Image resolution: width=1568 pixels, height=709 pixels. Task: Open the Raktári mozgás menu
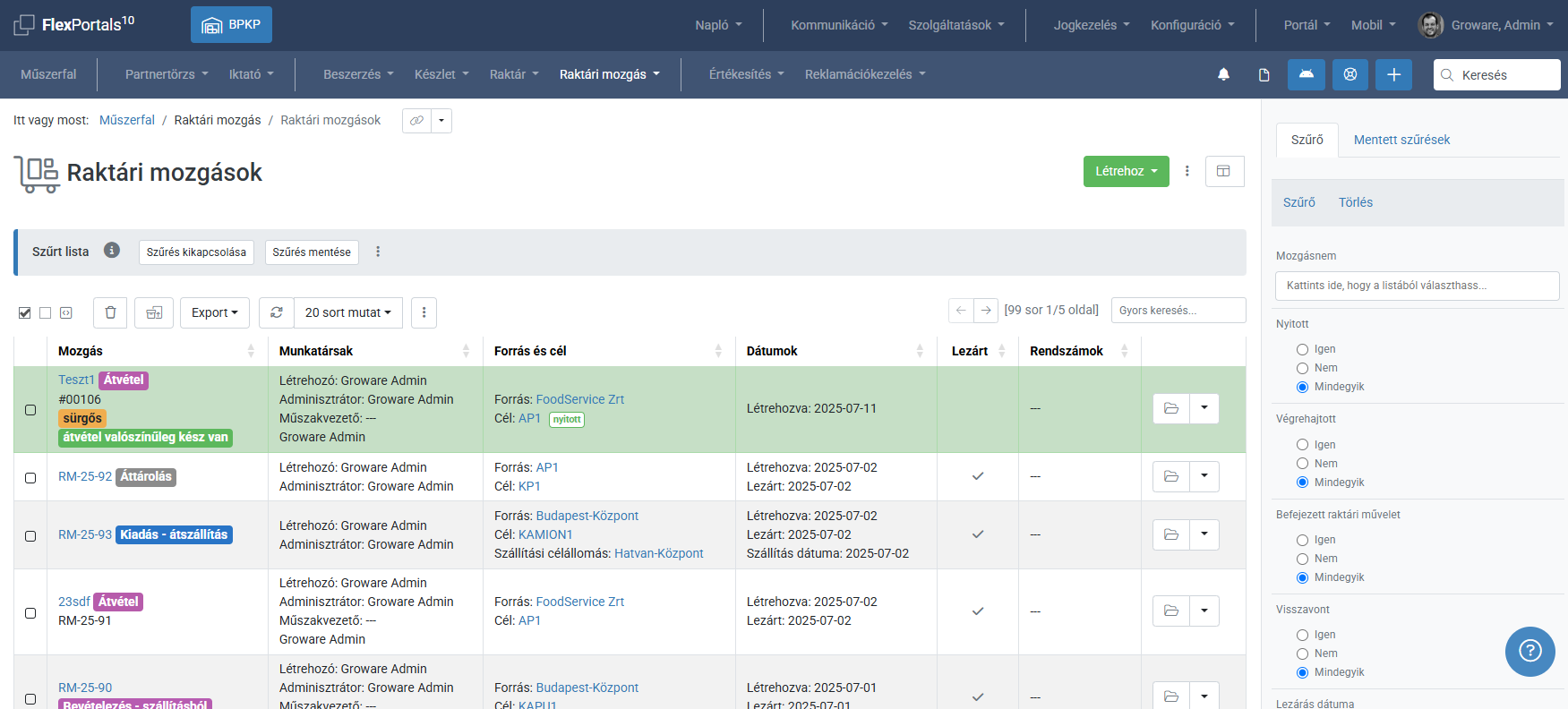(x=610, y=74)
